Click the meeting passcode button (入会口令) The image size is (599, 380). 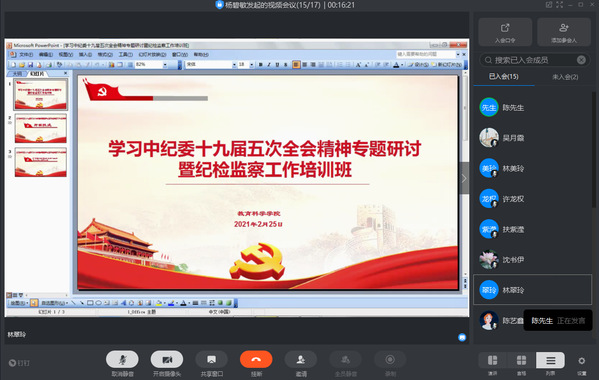pos(505,32)
